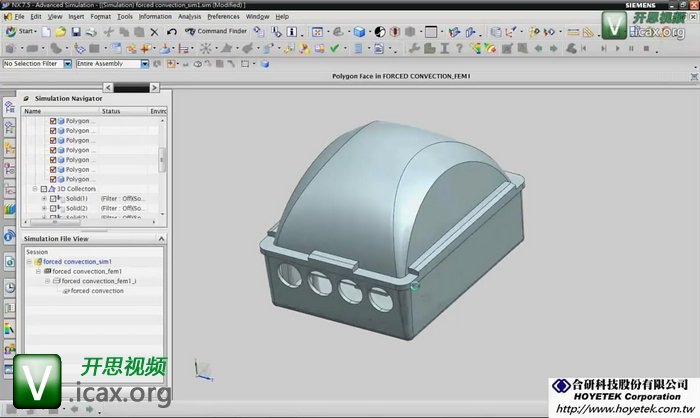This screenshot has width=700, height=418.
Task: Click the Open folder icon
Action: coord(60,32)
